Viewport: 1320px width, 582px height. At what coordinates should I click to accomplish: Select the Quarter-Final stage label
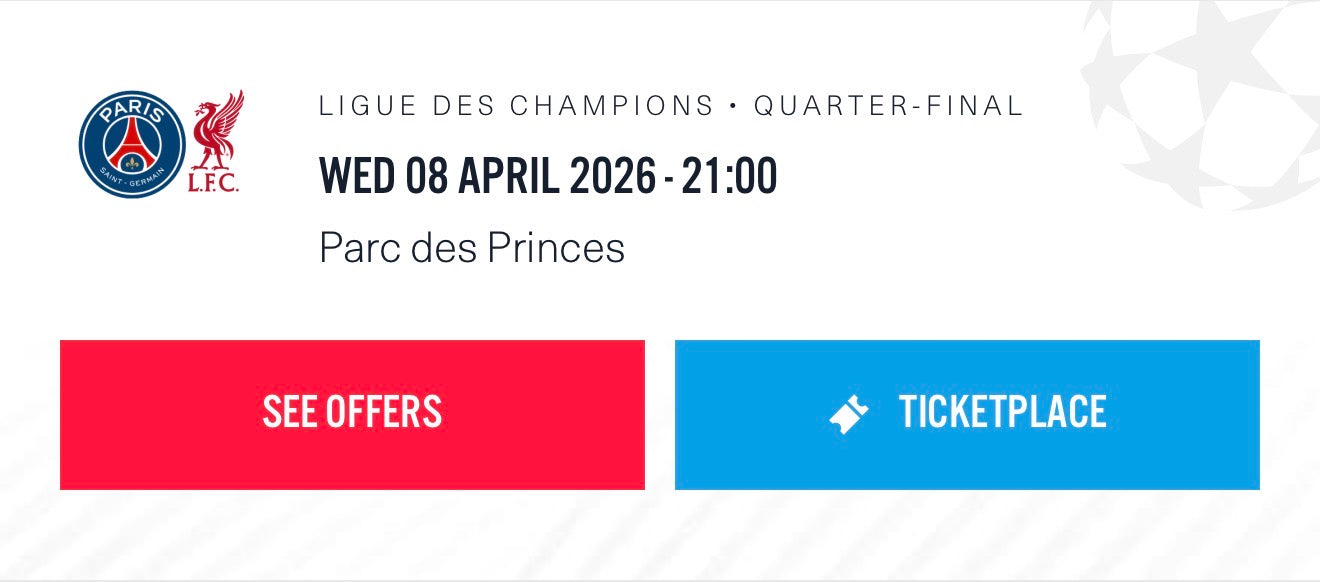click(889, 106)
